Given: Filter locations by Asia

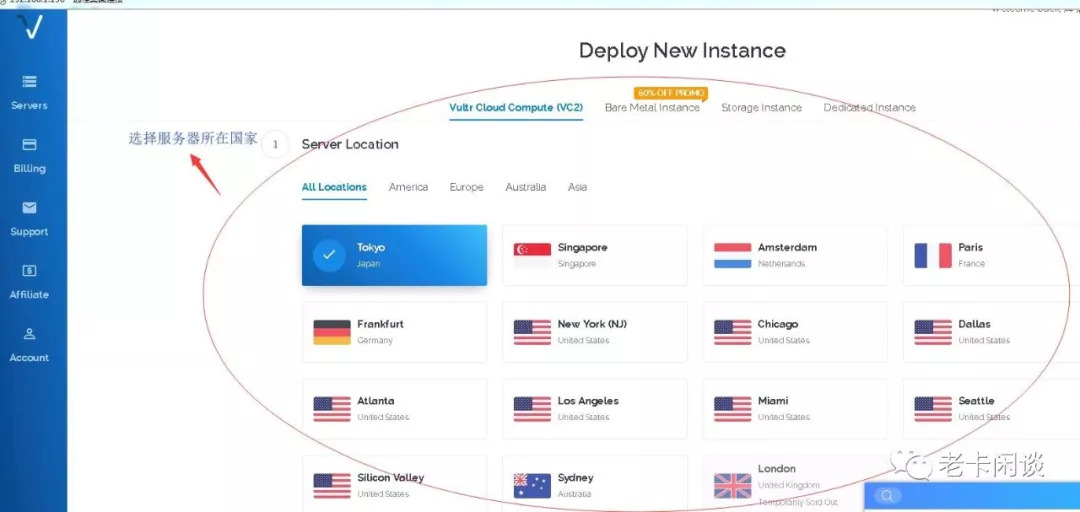Looking at the screenshot, I should click(577, 187).
